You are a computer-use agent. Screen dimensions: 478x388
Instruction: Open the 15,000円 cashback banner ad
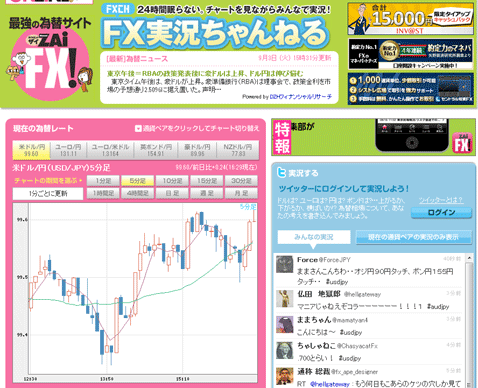(x=411, y=18)
